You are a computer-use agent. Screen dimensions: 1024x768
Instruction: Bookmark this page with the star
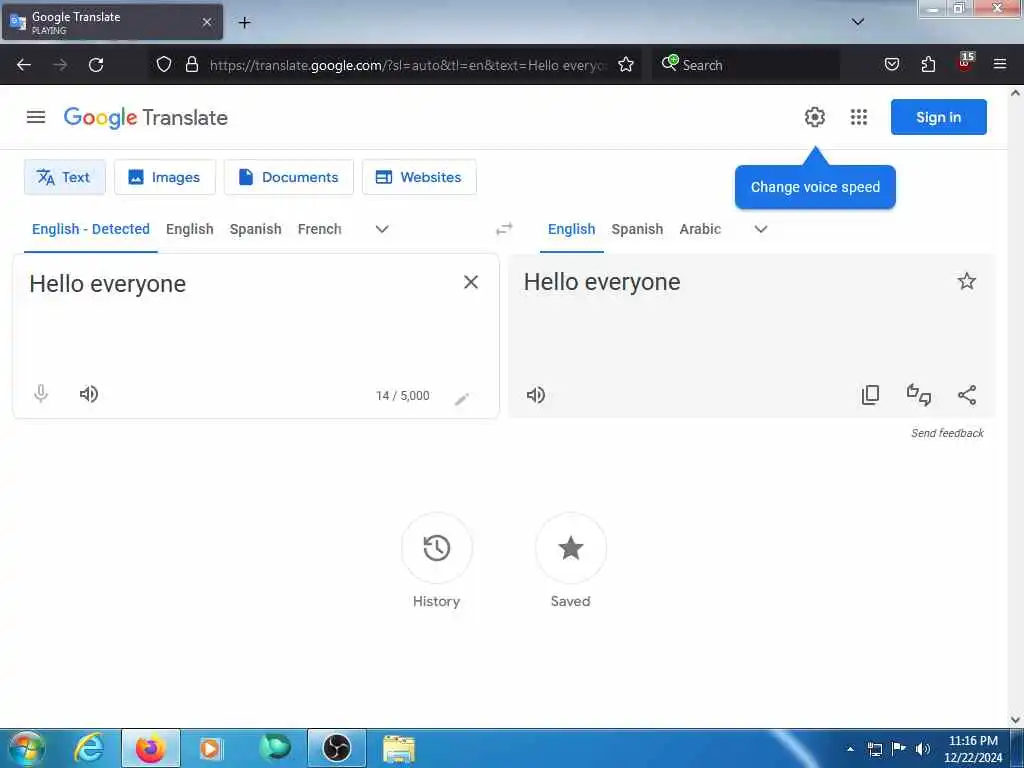tap(626, 64)
